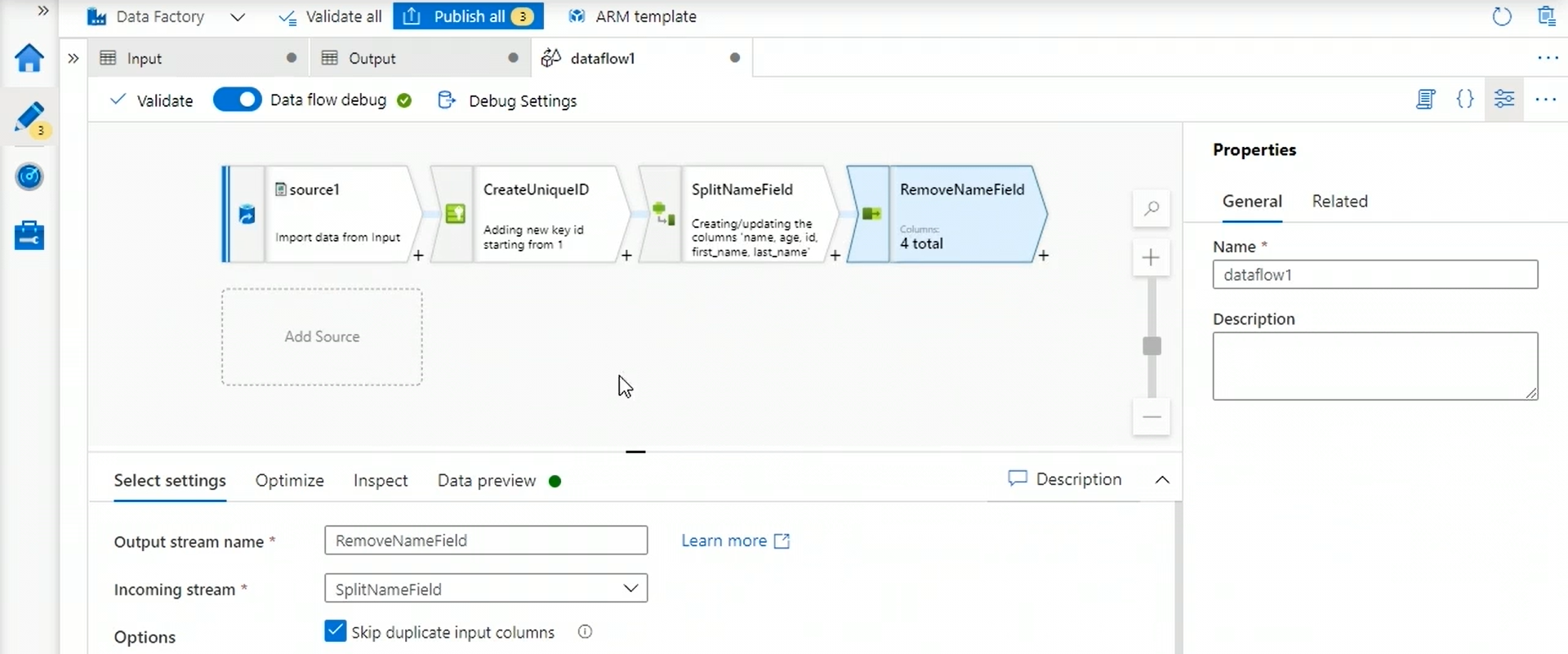Switch to the Related properties tab
1568x654 pixels.
[1339, 202]
